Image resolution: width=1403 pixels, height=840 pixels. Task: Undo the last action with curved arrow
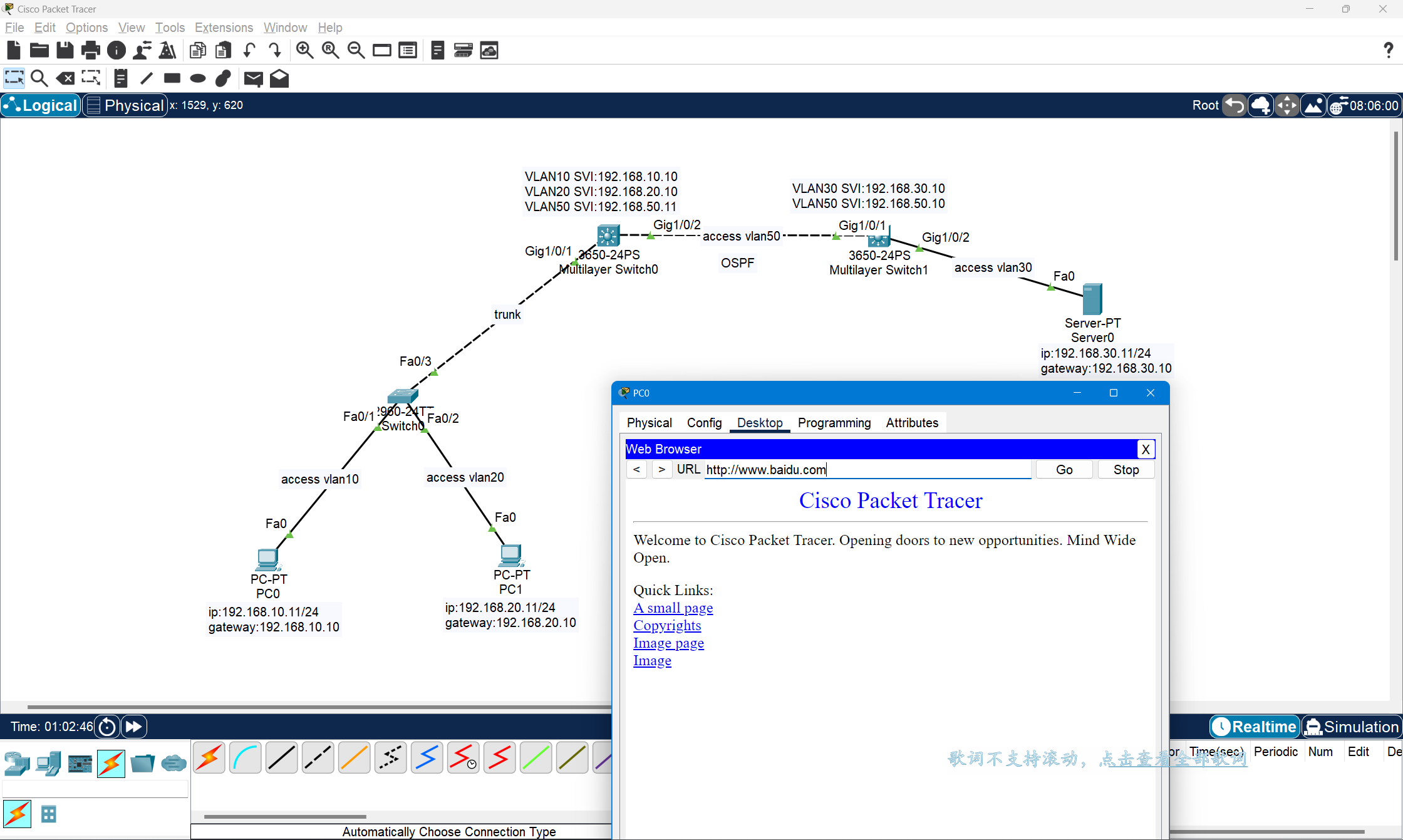pos(249,50)
